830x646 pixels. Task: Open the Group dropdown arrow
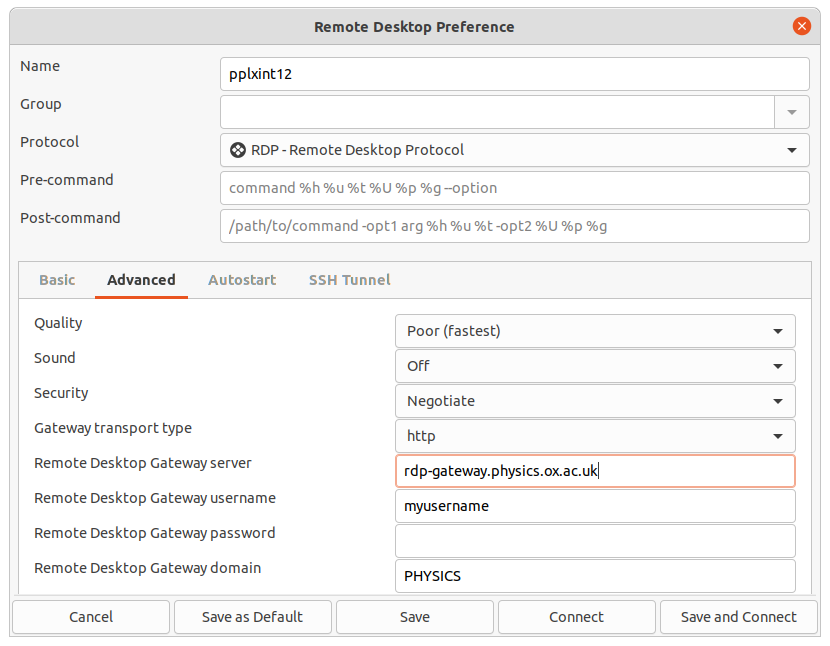point(791,112)
